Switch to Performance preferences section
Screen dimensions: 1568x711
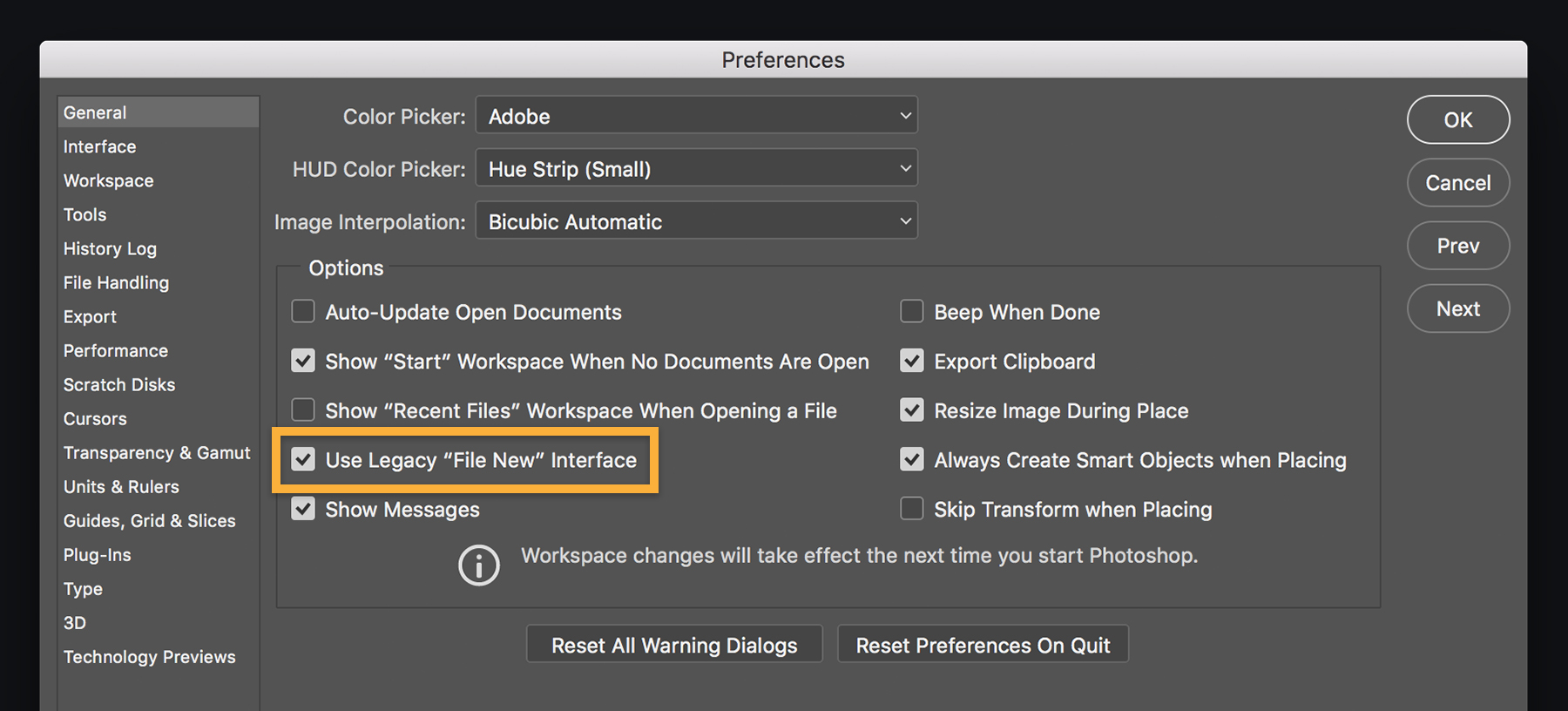(115, 350)
